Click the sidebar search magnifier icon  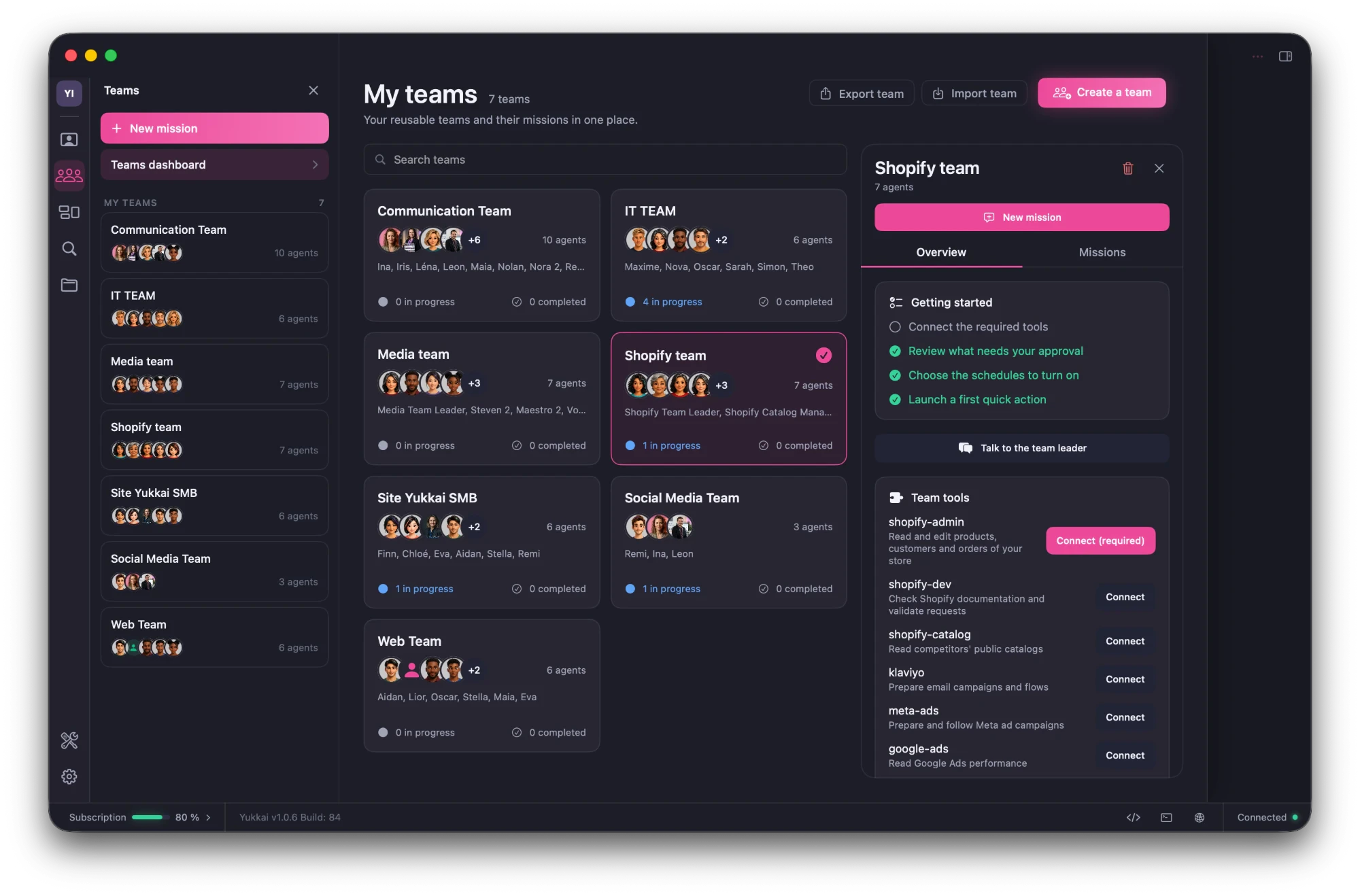click(x=69, y=248)
